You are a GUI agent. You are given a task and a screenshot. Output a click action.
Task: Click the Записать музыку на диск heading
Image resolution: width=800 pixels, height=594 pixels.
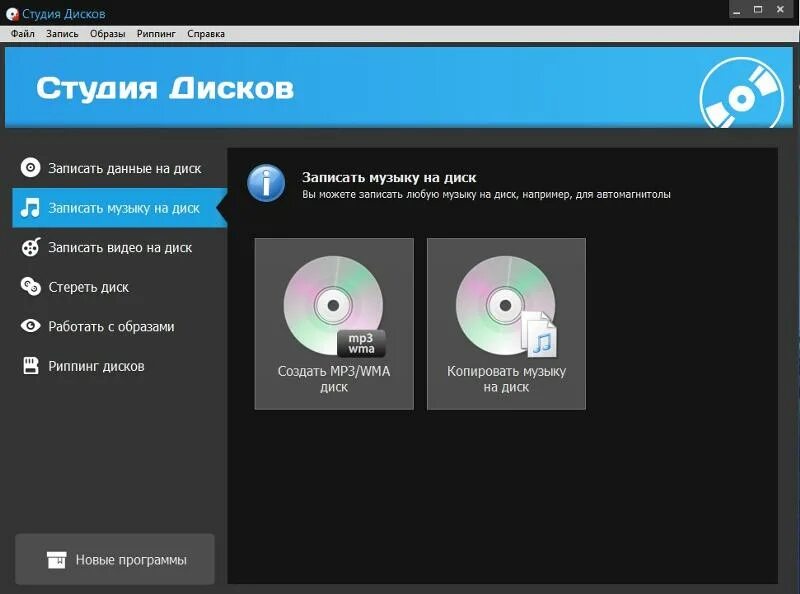click(x=389, y=178)
